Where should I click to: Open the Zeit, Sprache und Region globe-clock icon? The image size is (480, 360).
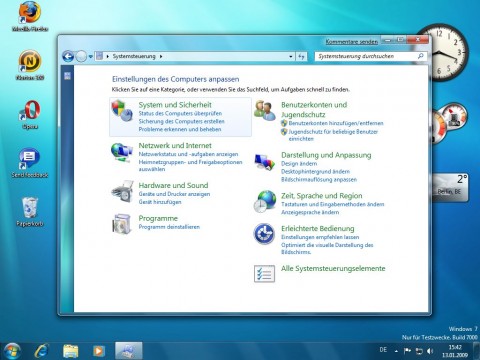265,201
